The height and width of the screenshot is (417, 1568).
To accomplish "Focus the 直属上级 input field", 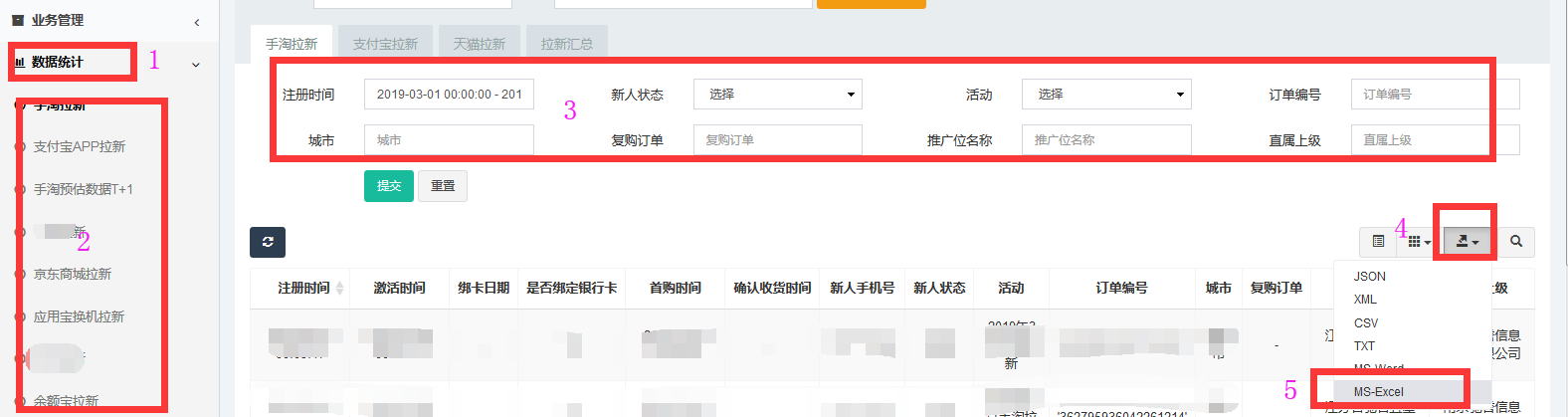I will (1435, 140).
